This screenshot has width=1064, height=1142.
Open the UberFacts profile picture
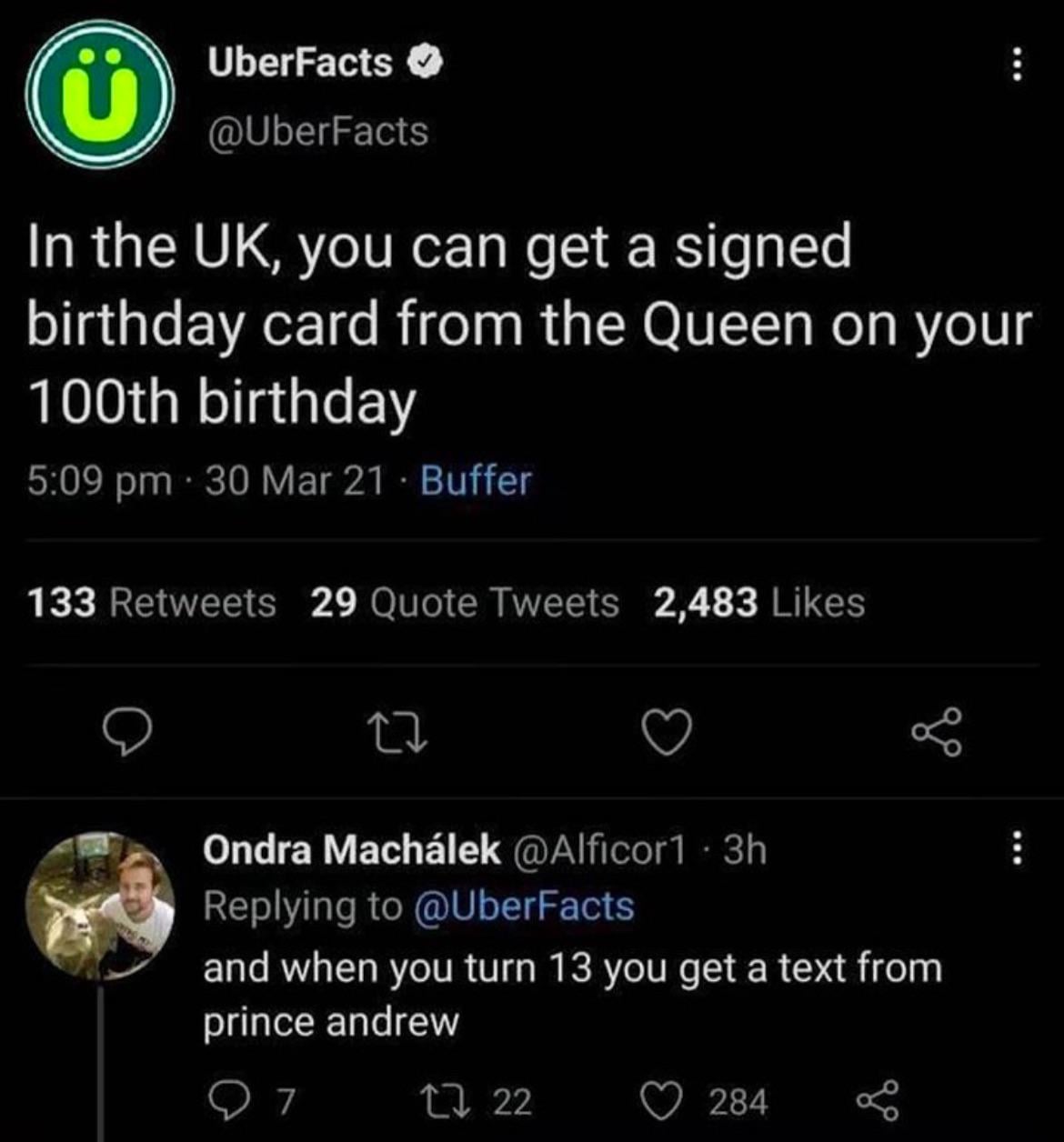100,94
